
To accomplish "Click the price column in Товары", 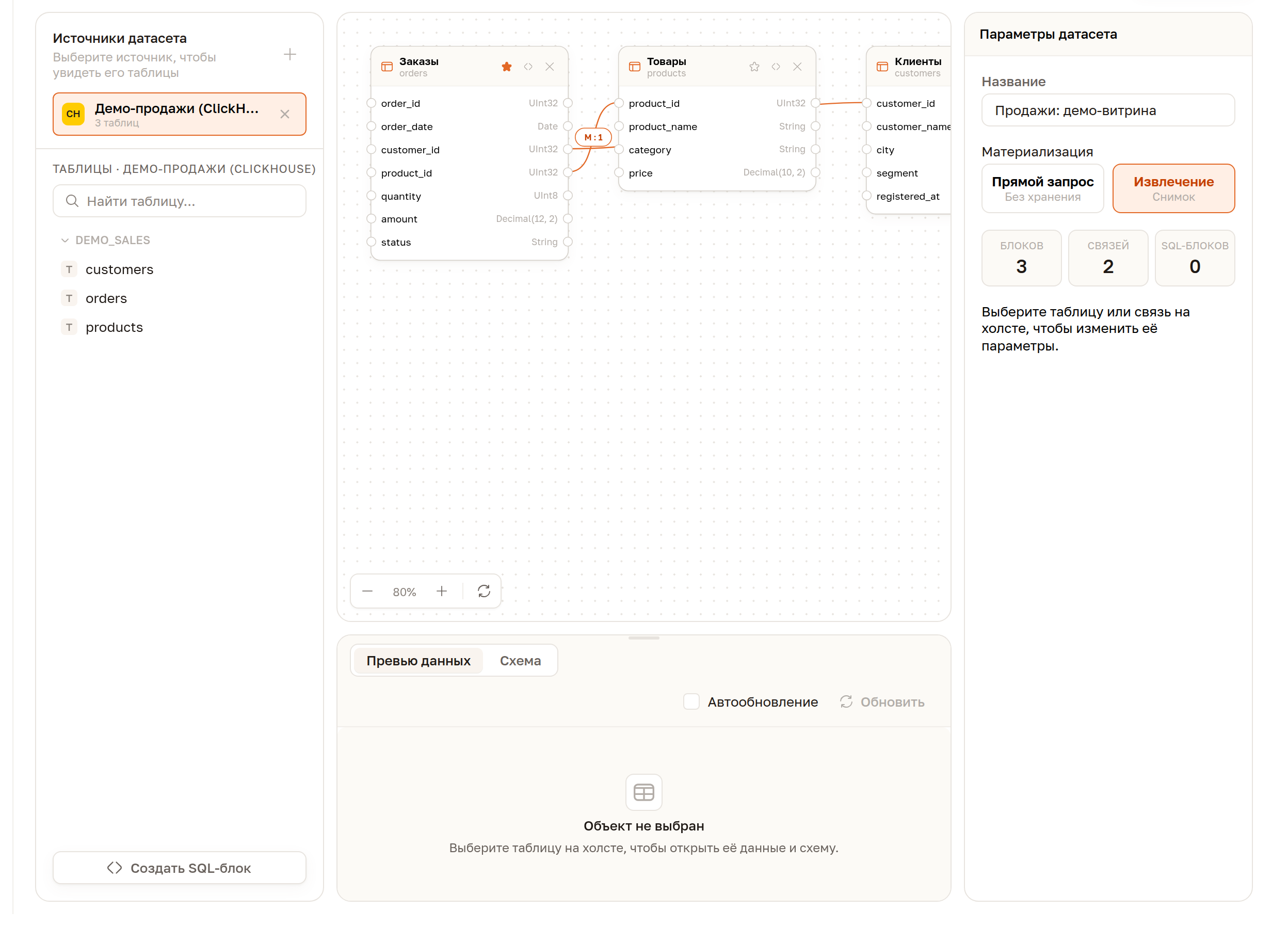I will [x=717, y=173].
